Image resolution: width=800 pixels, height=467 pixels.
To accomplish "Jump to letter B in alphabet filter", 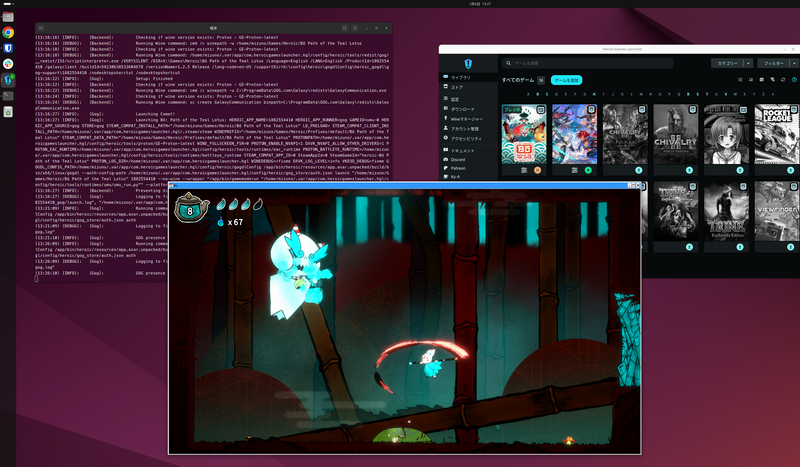I will (537, 94).
